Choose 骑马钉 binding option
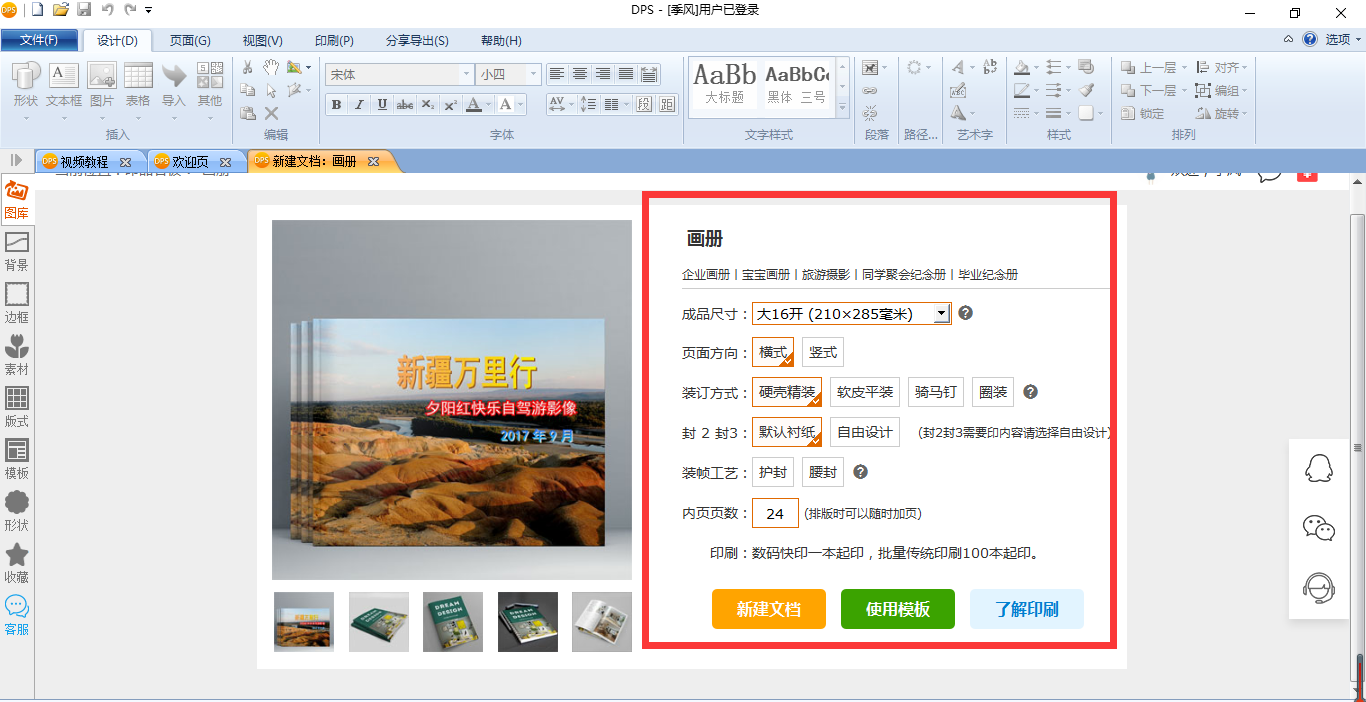 pos(937,393)
